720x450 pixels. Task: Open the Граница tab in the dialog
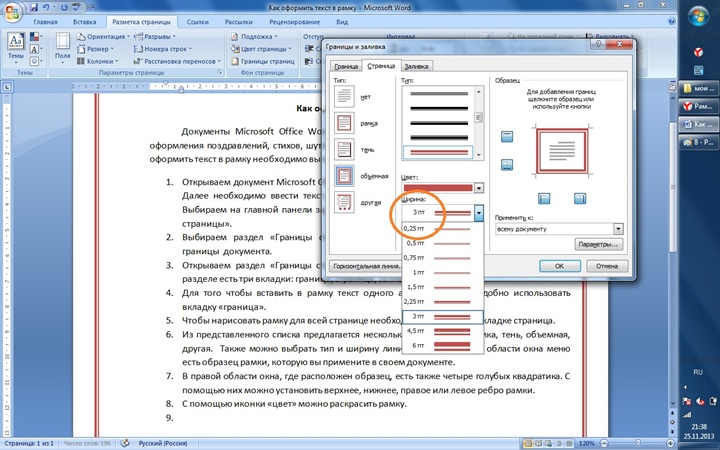coord(346,66)
